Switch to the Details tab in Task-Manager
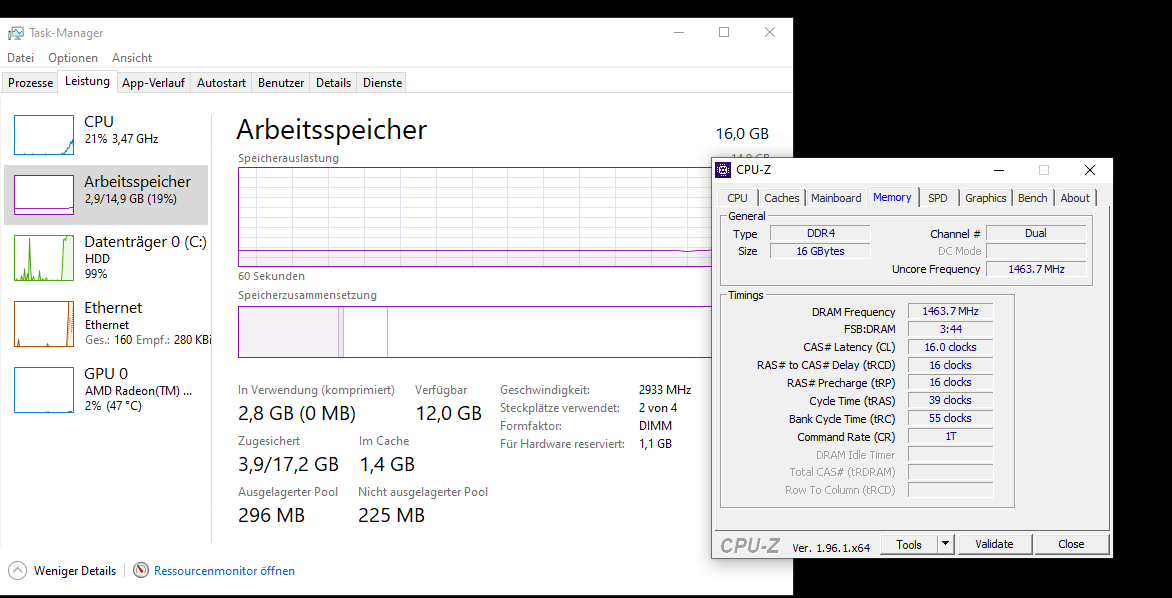 pyautogui.click(x=333, y=83)
